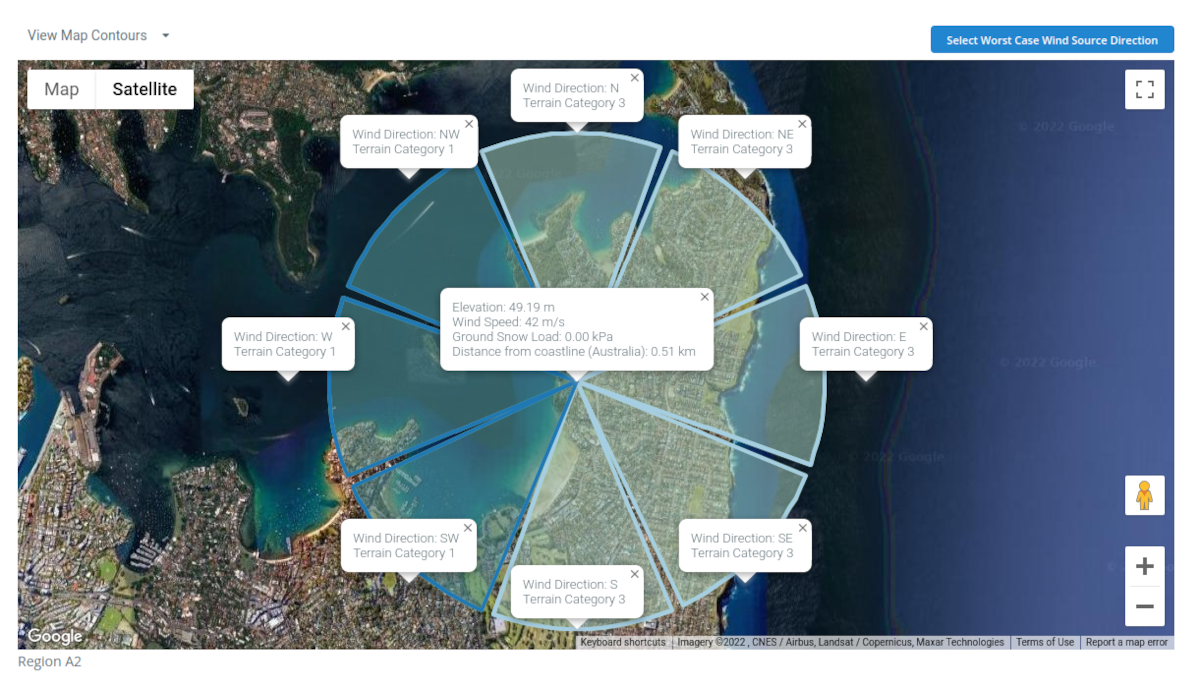Dismiss the Wind Direction NE info window
1200x688 pixels.
coord(802,124)
